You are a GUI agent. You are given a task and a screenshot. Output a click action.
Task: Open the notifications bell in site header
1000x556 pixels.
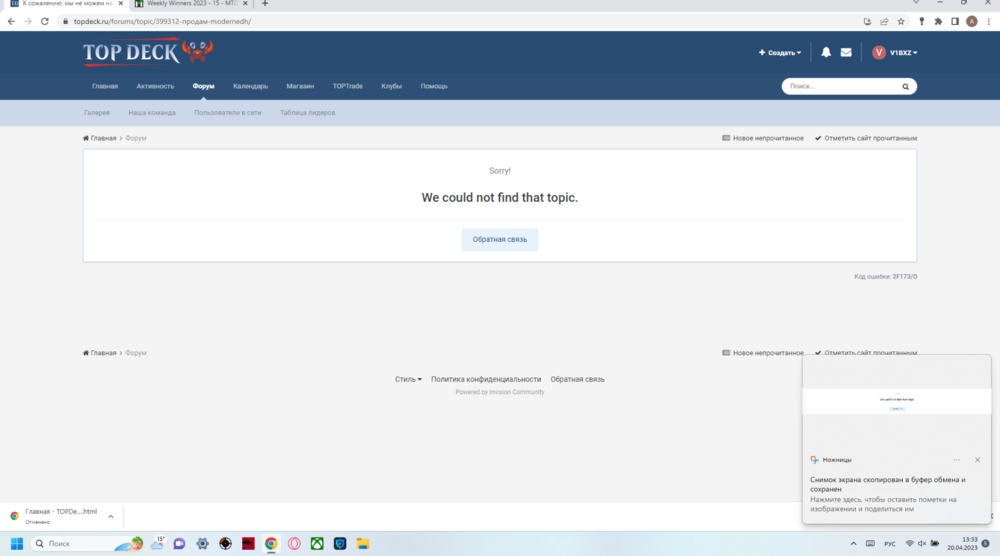(826, 53)
